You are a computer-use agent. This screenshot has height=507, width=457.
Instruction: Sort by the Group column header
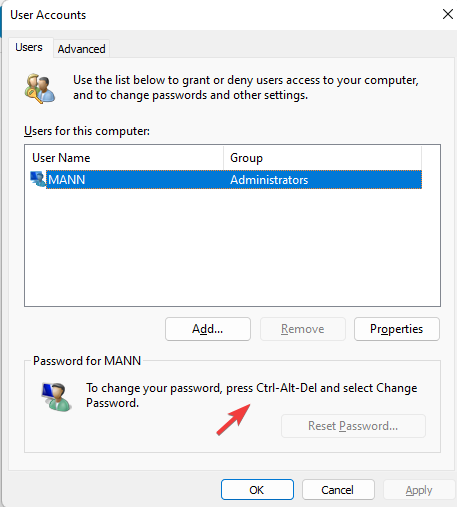point(322,158)
